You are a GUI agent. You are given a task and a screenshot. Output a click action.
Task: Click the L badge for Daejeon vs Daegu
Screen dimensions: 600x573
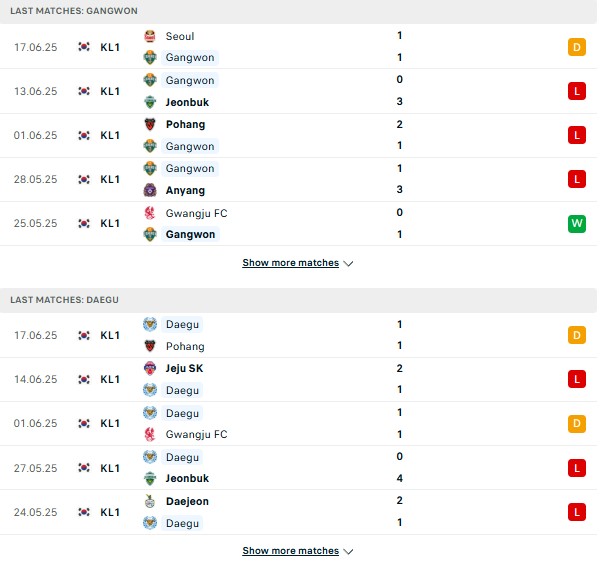(577, 512)
